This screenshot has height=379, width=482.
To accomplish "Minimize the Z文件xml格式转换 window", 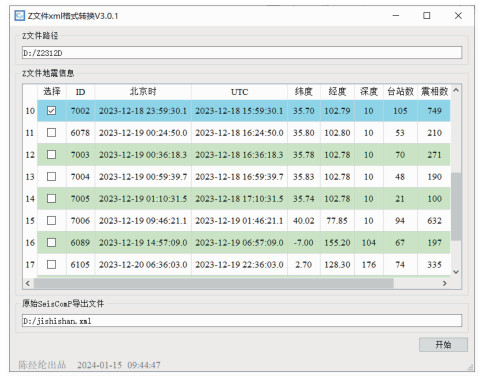I will [x=396, y=16].
